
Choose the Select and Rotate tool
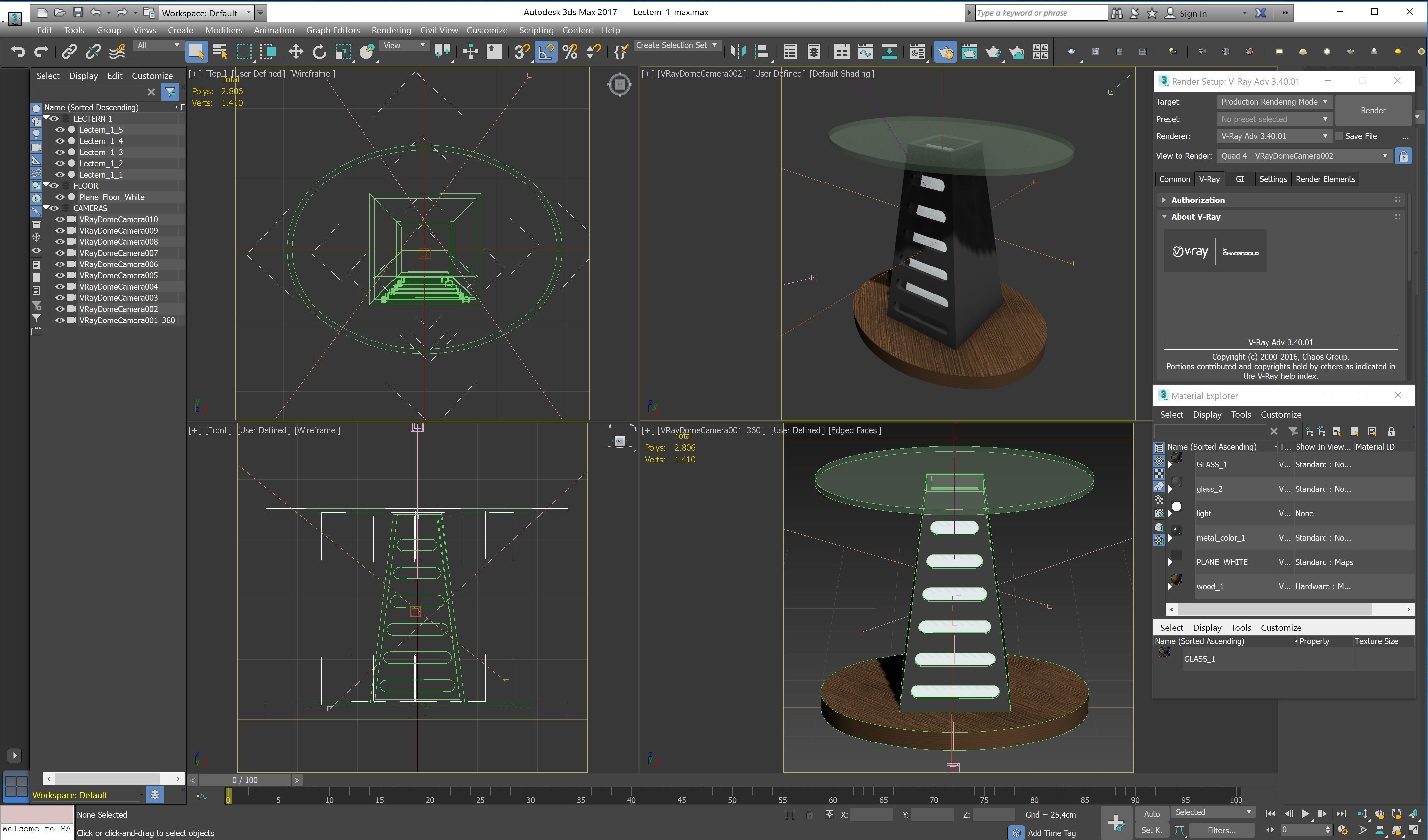click(x=319, y=52)
